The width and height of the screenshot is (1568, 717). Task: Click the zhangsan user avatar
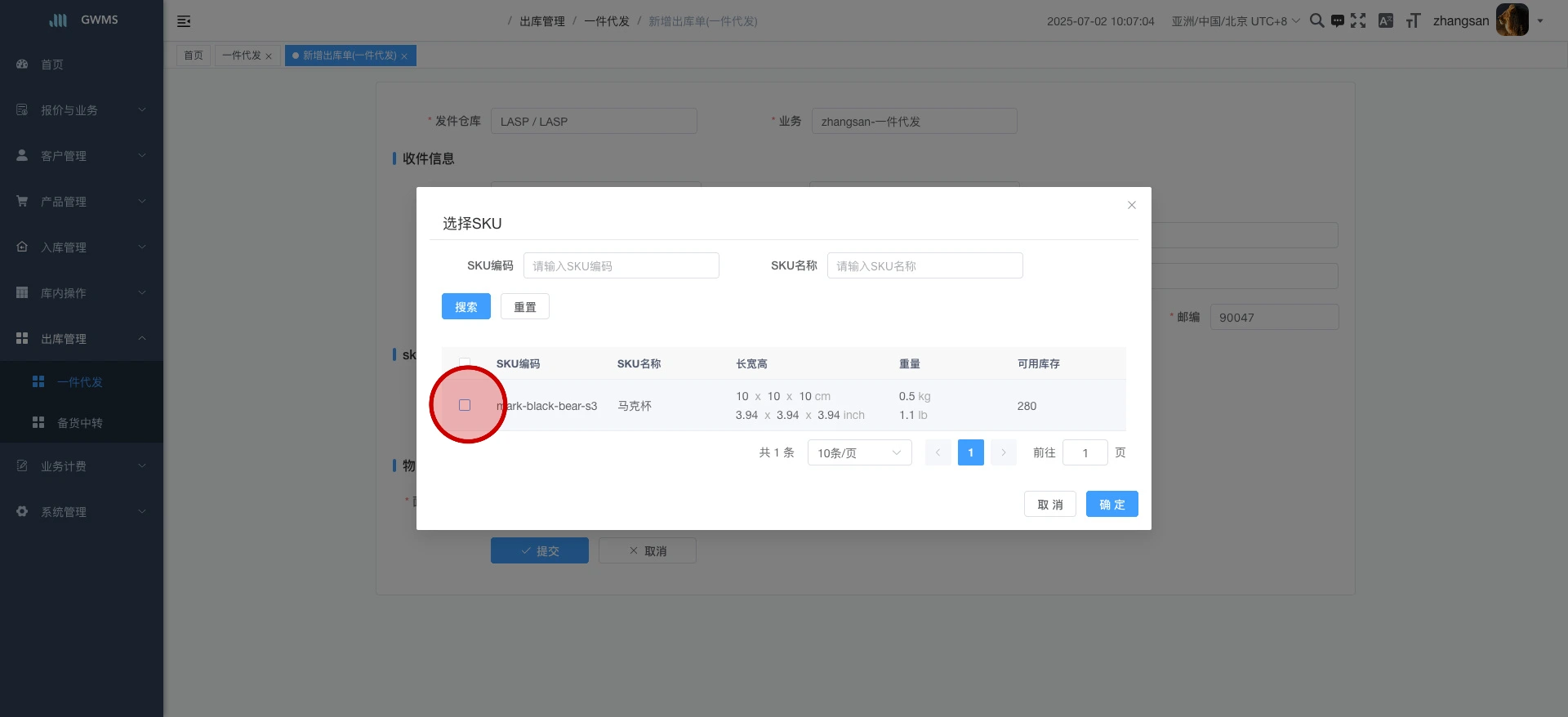pyautogui.click(x=1512, y=20)
